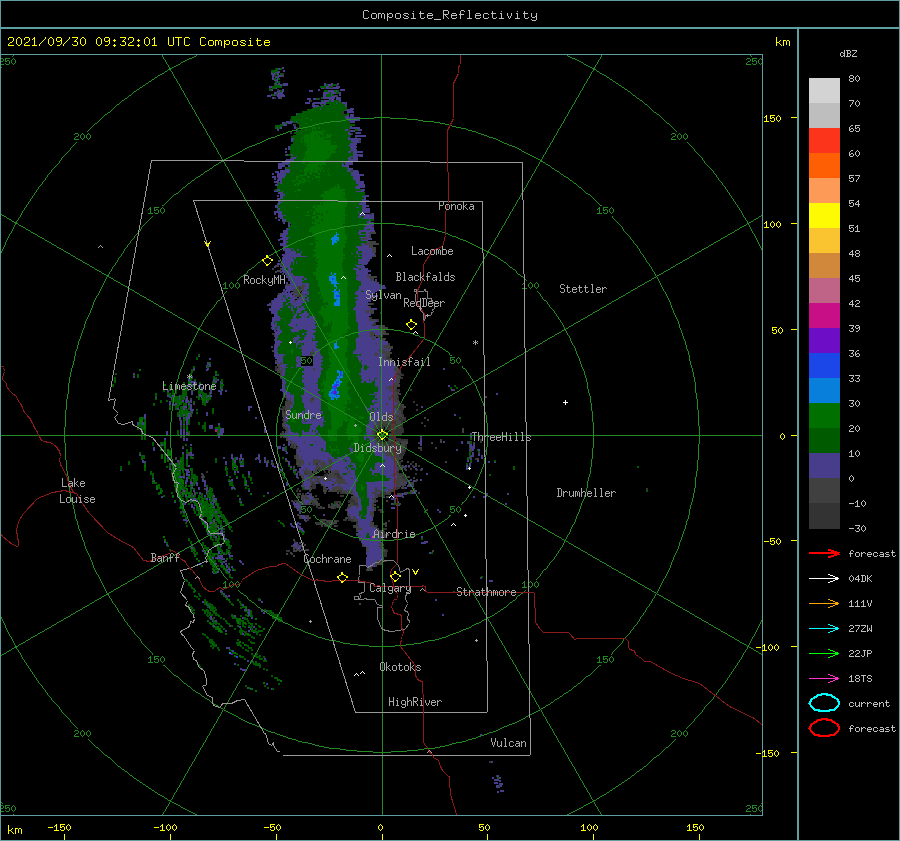Click the yellow radar-site marker below Olds

click(382, 435)
